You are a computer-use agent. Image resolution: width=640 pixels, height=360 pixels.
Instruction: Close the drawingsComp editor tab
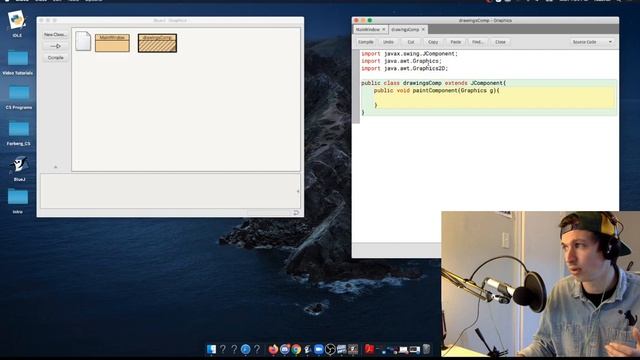click(423, 30)
